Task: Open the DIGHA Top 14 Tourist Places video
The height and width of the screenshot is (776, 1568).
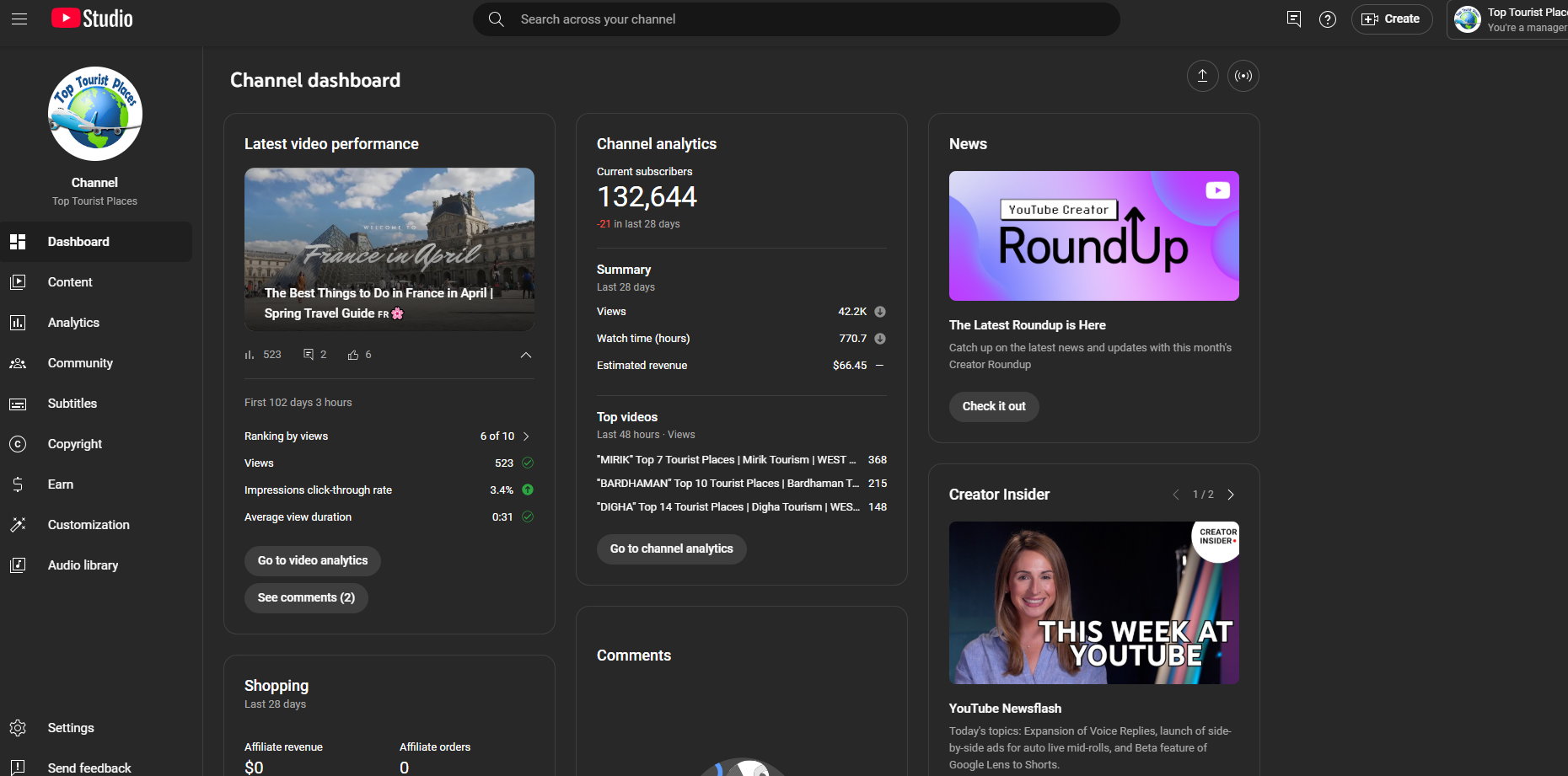Action: click(x=728, y=507)
